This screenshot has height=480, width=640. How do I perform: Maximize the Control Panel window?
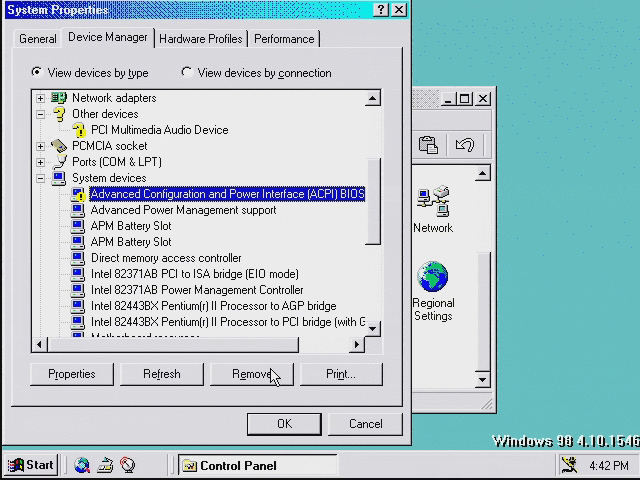pyautogui.click(x=464, y=98)
